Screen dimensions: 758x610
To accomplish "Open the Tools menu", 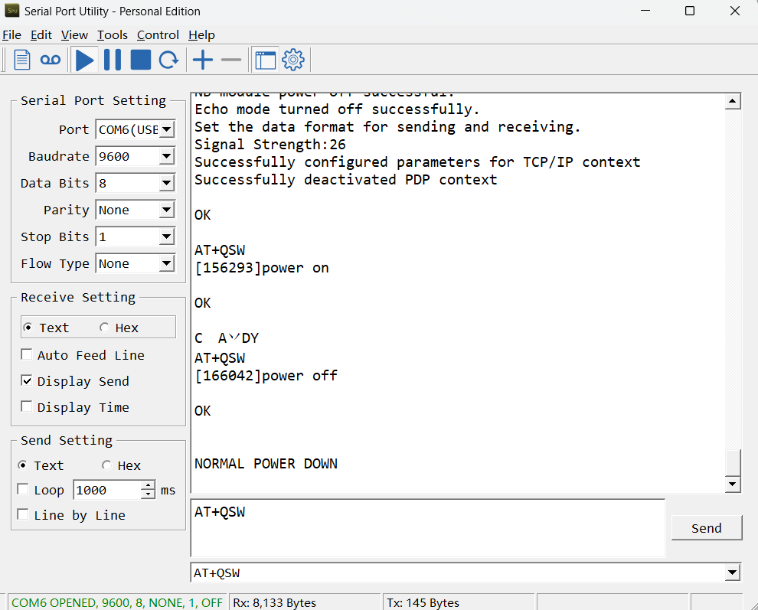I will coord(112,35).
